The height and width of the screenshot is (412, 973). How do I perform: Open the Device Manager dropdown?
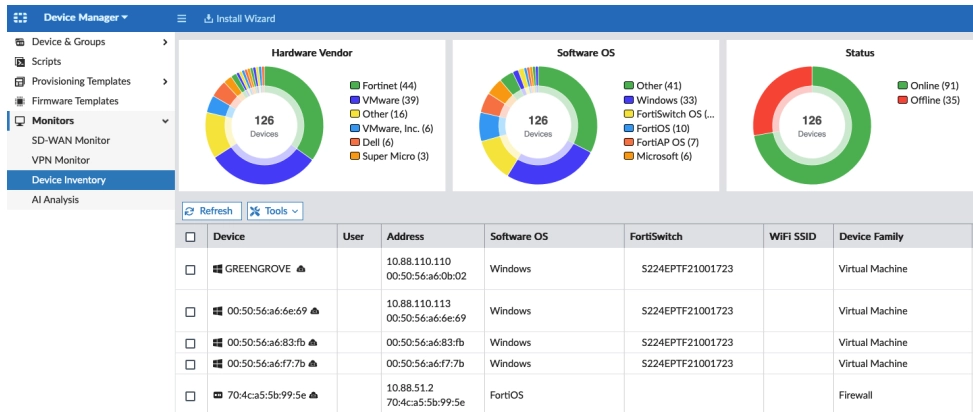tap(86, 18)
